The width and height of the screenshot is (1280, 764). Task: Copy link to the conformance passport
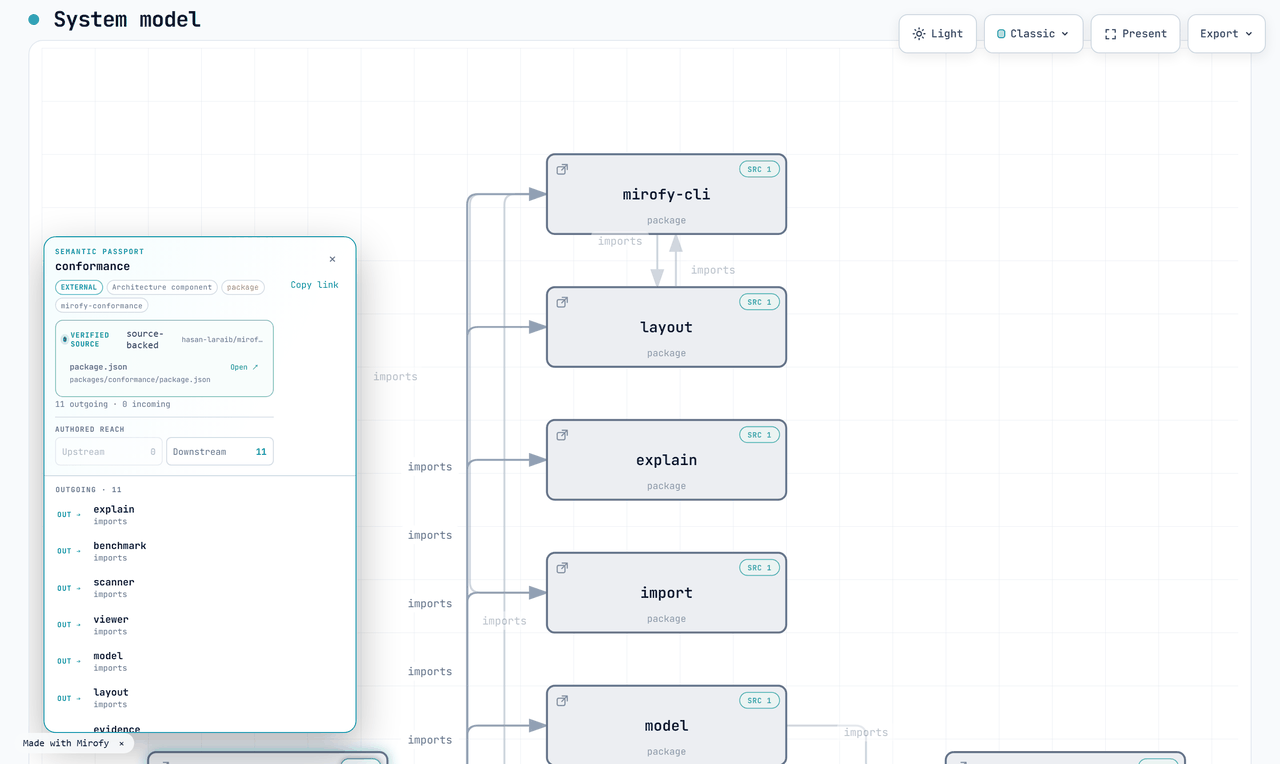314,285
